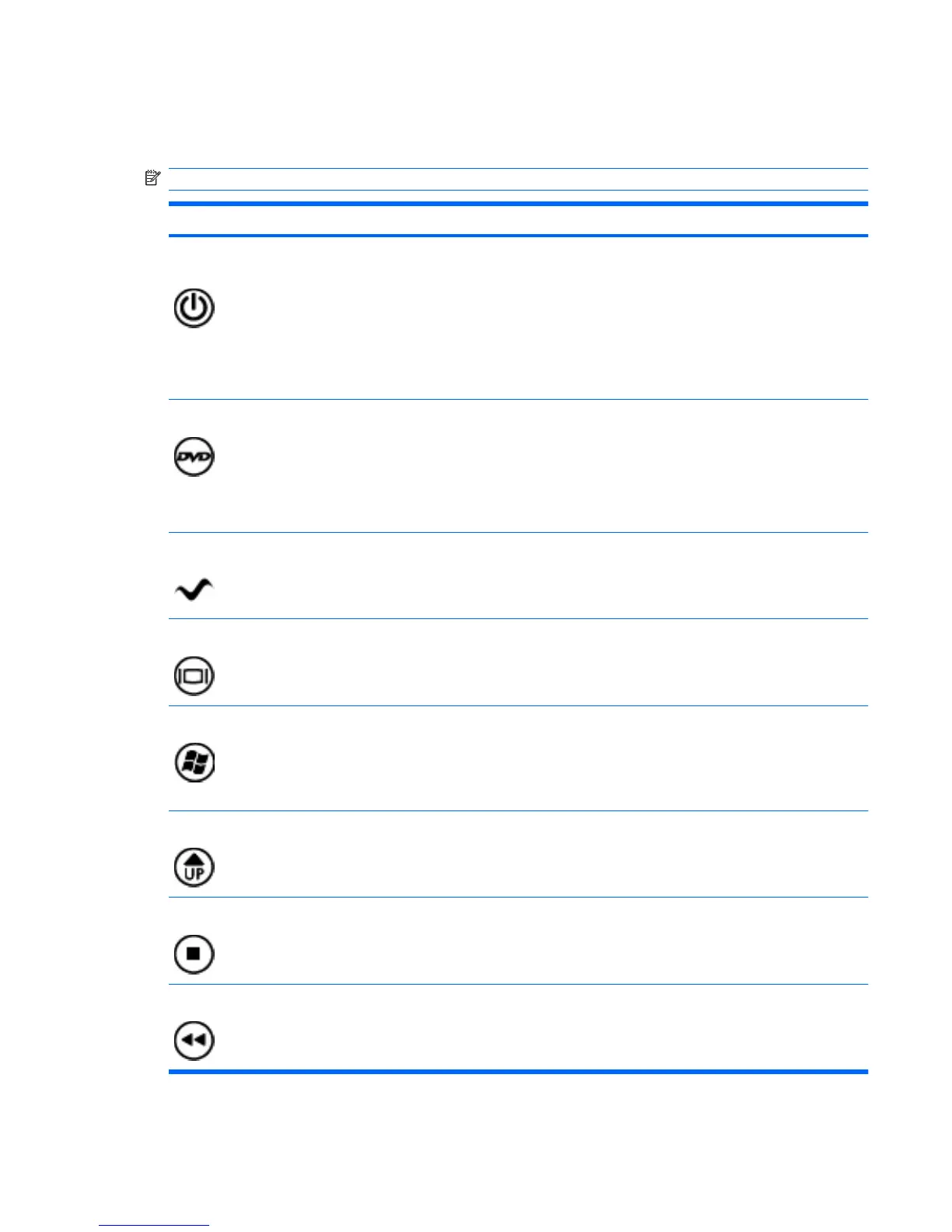The image size is (952, 1232).
Task: Click the blank table header row
Action: tap(518, 220)
